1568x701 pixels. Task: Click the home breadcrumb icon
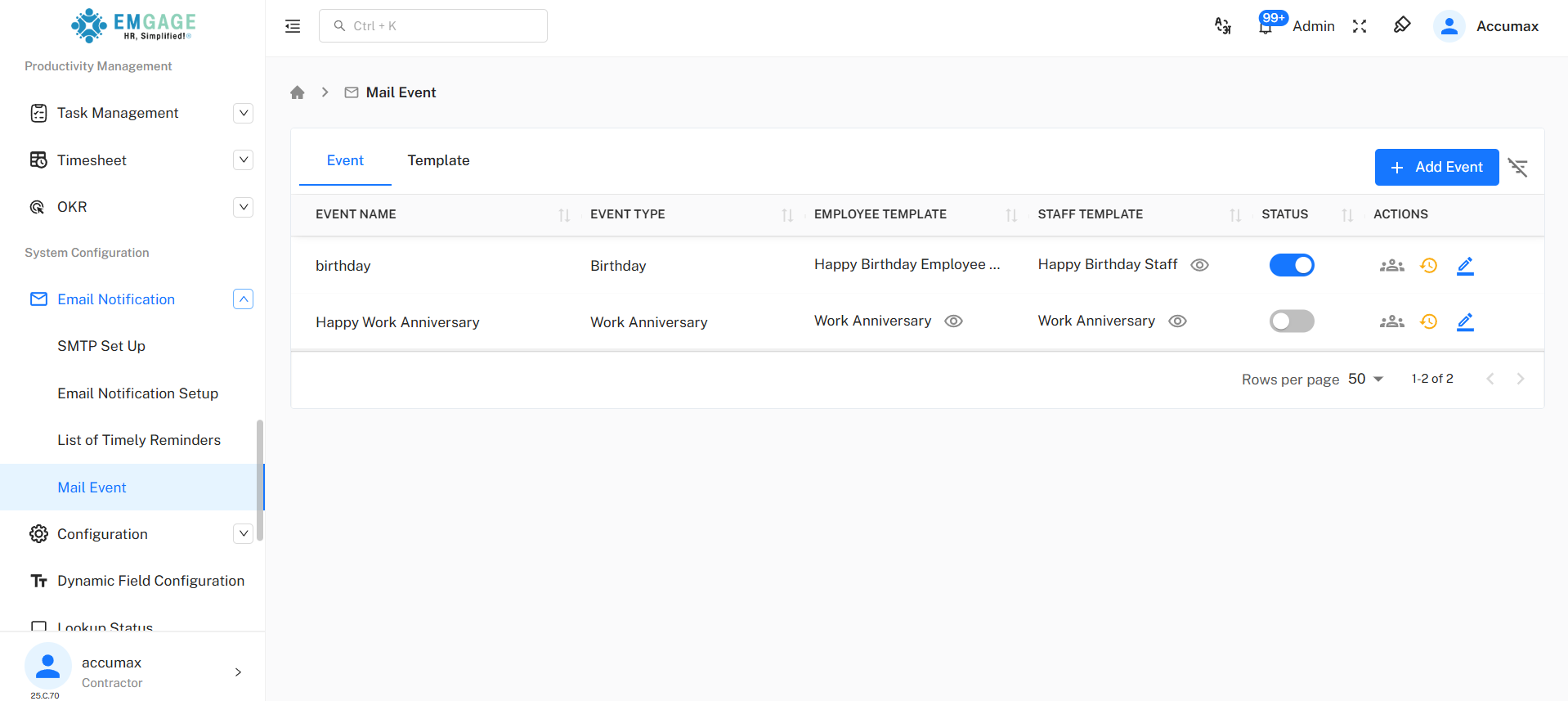[x=298, y=92]
